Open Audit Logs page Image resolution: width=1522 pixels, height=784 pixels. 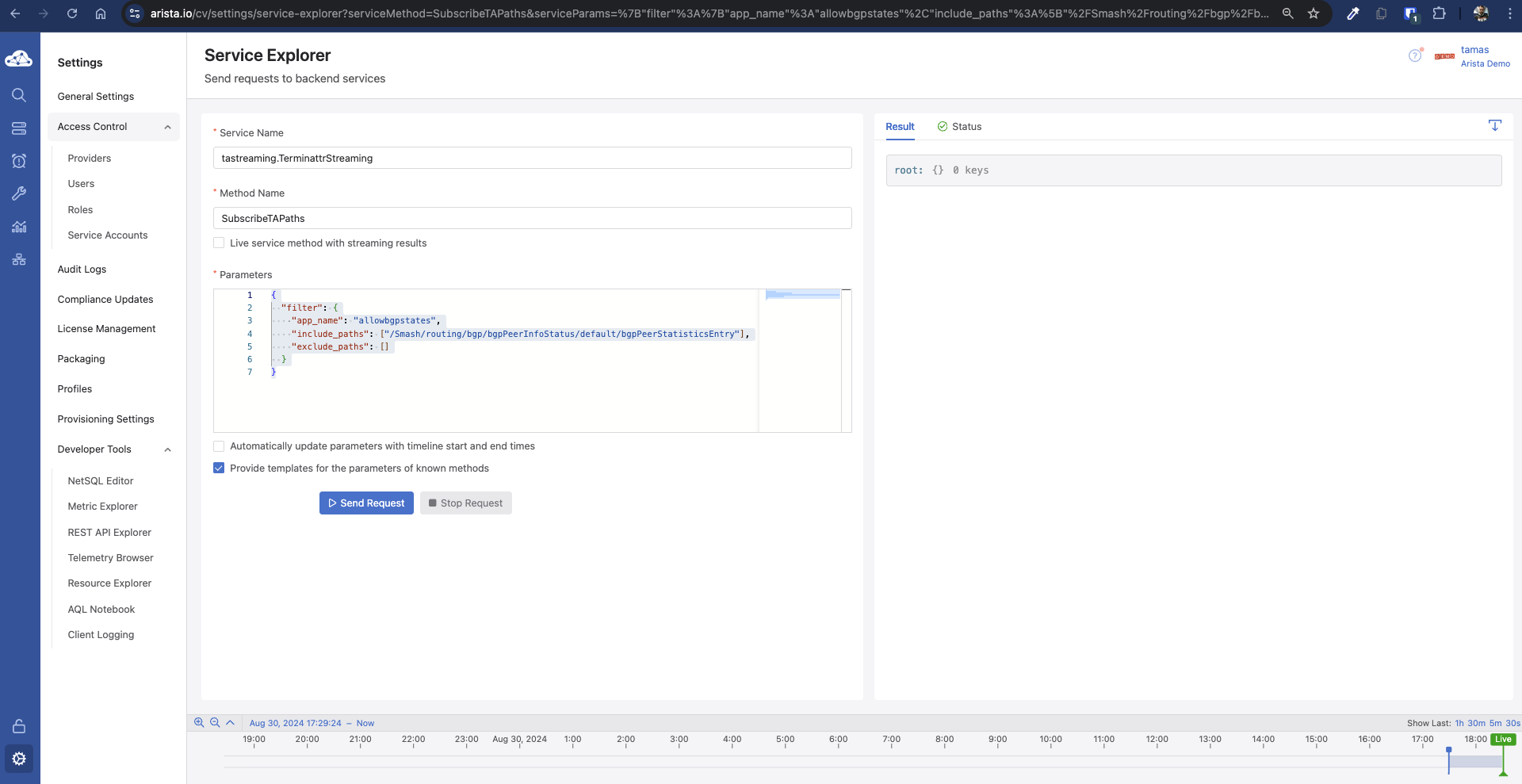82,270
